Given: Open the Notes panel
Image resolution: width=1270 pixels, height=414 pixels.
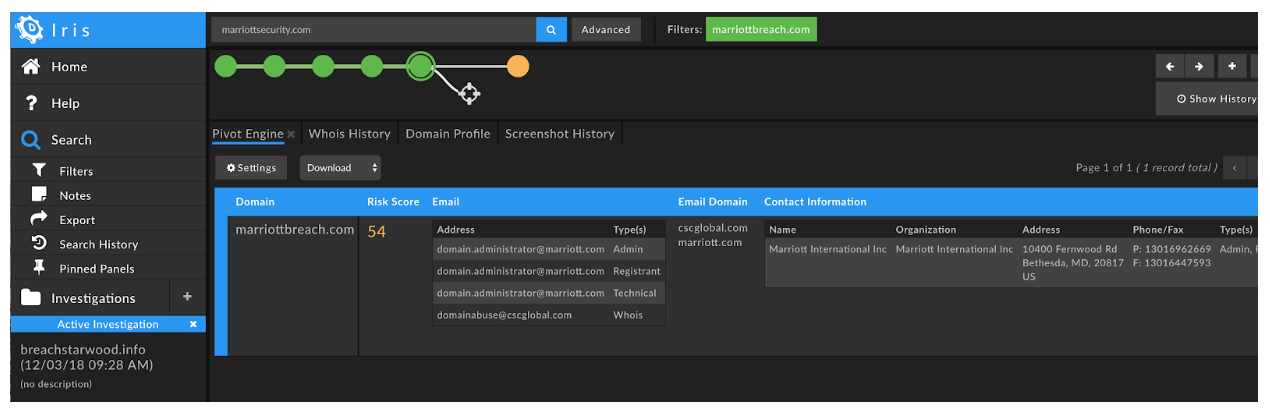Looking at the screenshot, I should 108,195.
